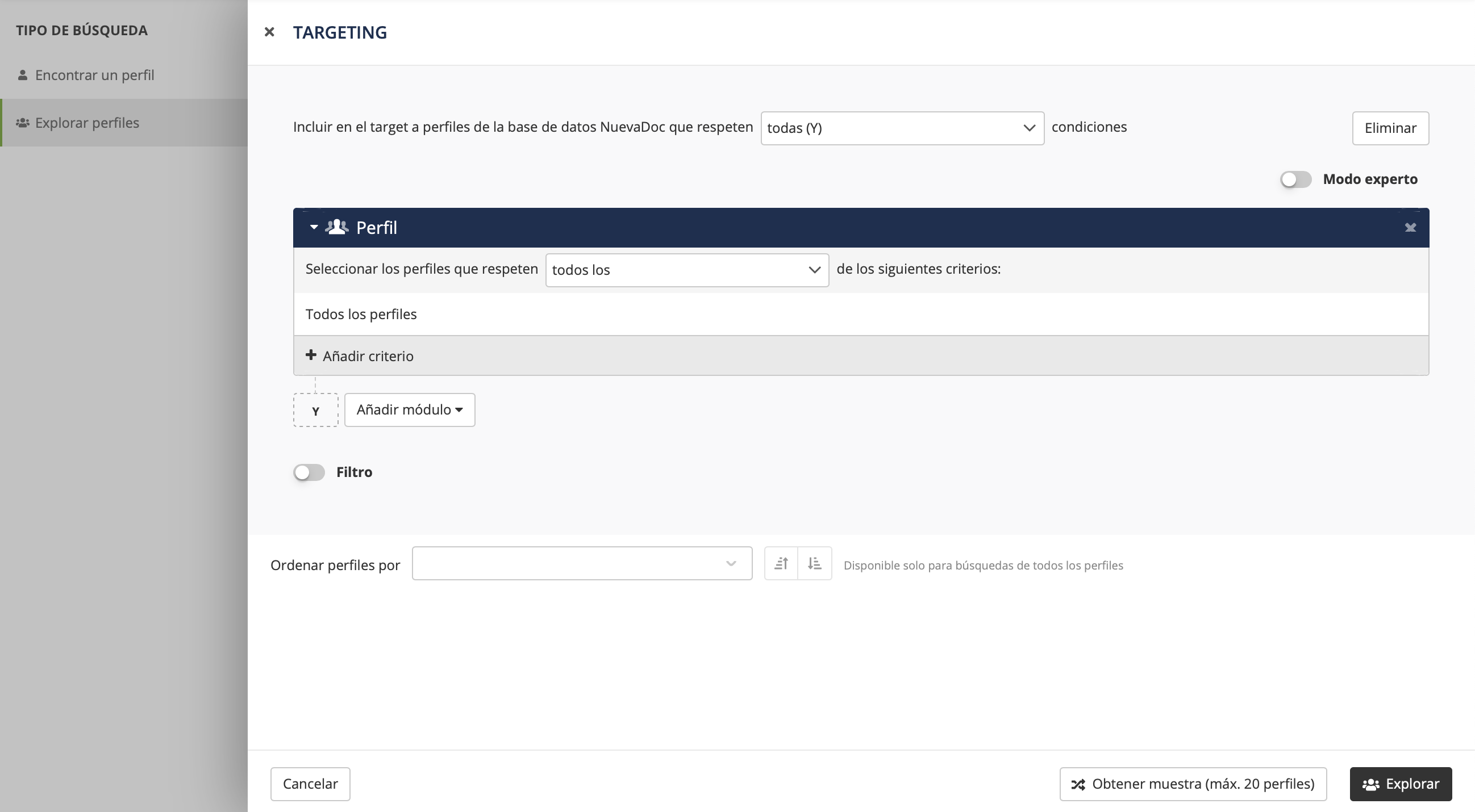Open the todas (Y) conditions dropdown
Screen dimensions: 1475x812
(902, 128)
